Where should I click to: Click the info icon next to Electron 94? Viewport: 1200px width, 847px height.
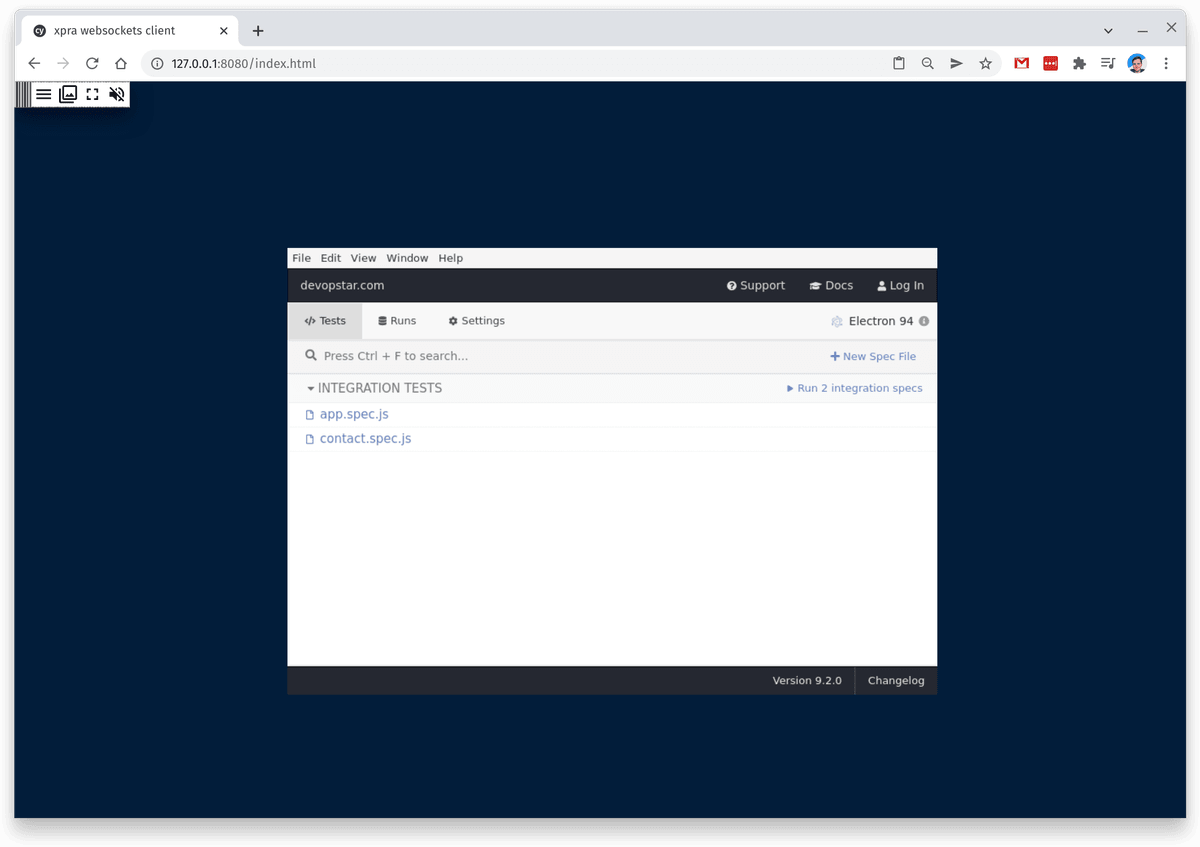(922, 321)
